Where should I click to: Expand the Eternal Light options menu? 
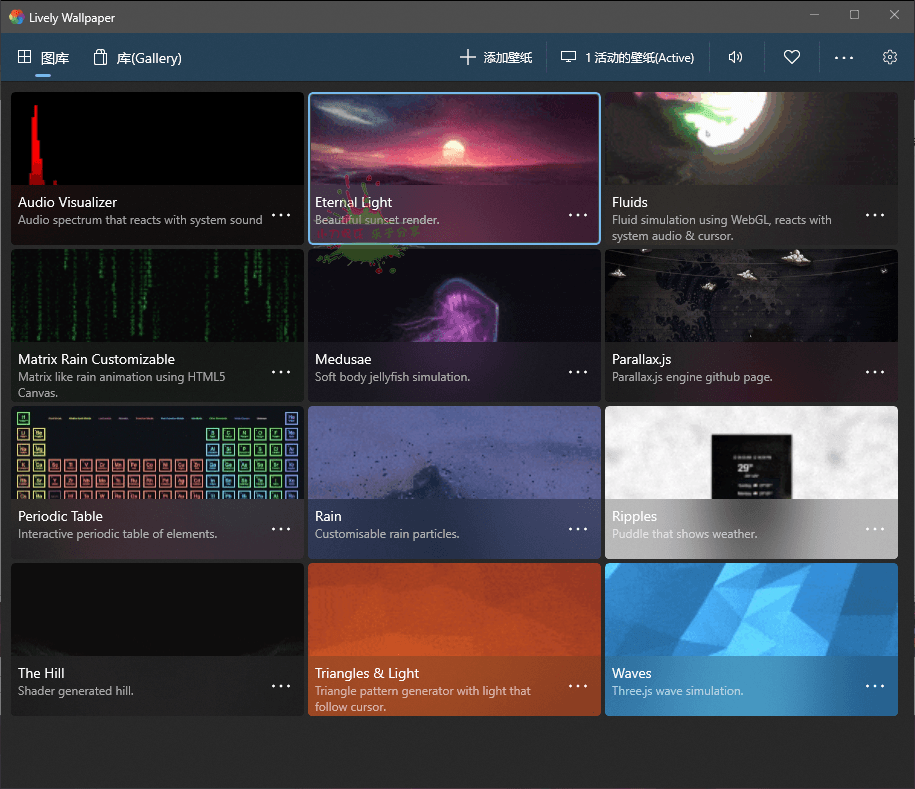[x=578, y=215]
